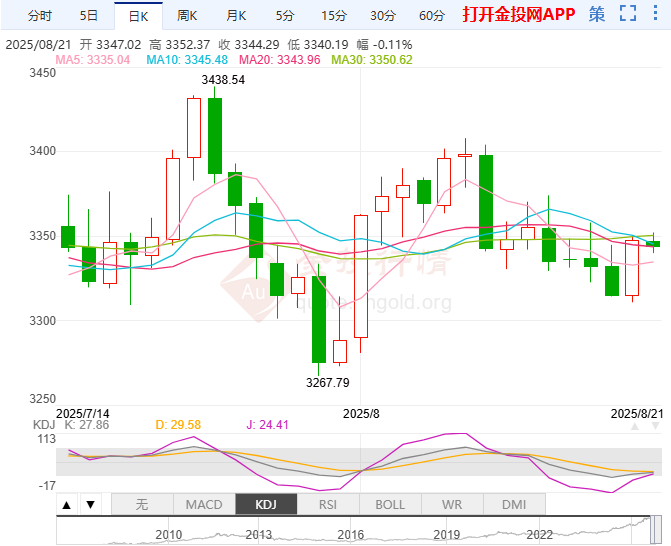Switch to the 5分 interval tab
The image size is (671, 546).
(285, 16)
